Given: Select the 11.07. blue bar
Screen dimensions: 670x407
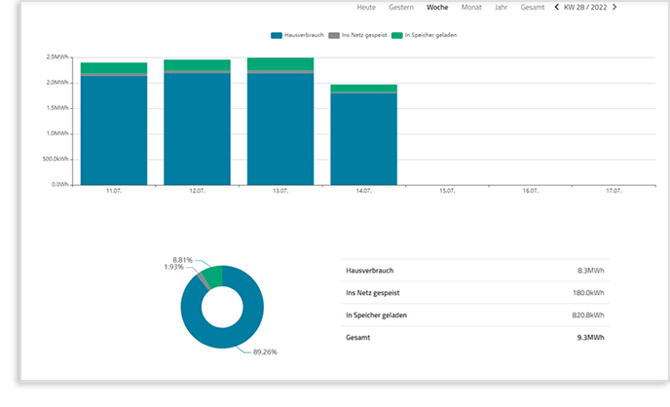Looking at the screenshot, I should click(x=114, y=130).
